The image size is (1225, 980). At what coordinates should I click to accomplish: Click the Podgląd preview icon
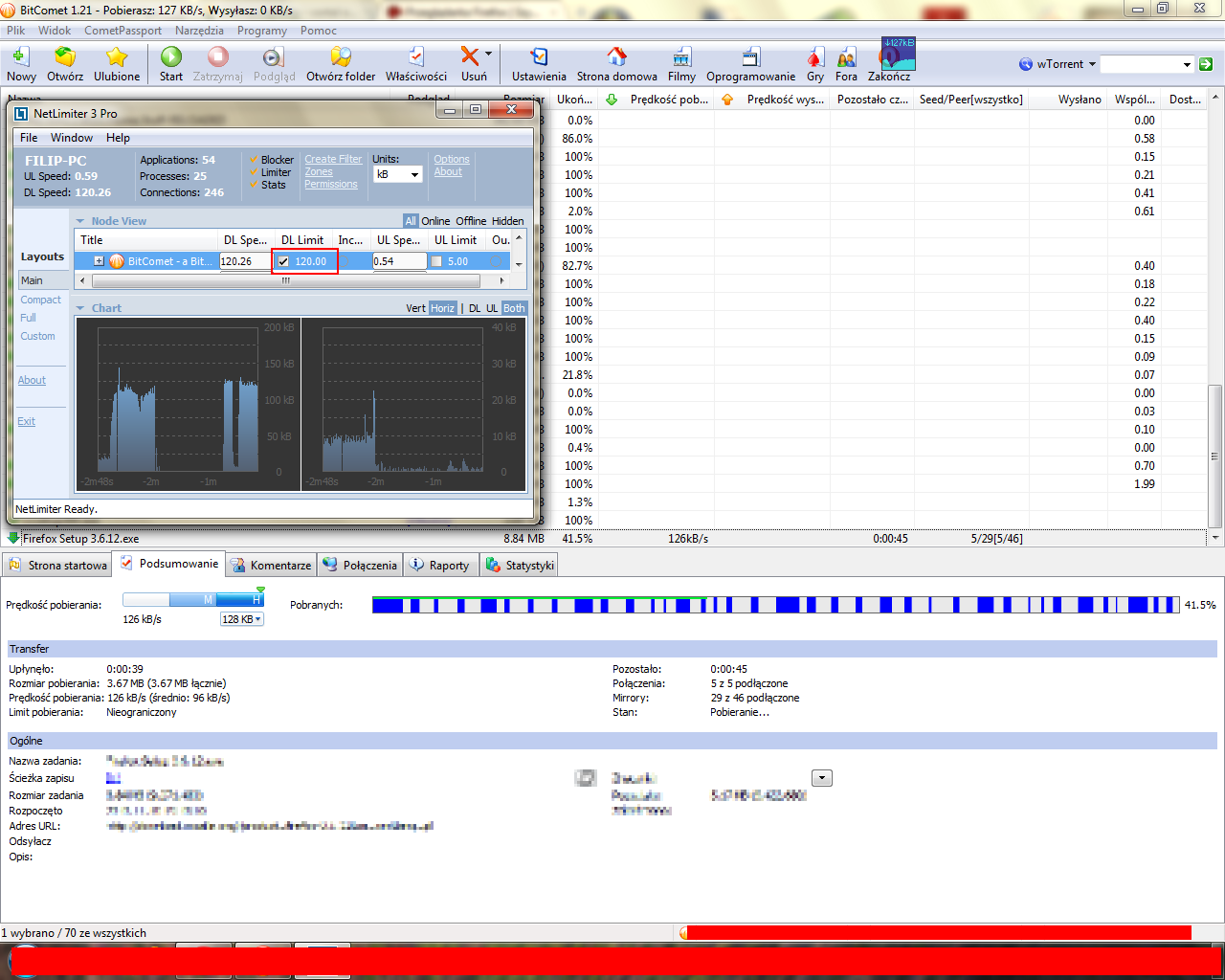pos(274,56)
